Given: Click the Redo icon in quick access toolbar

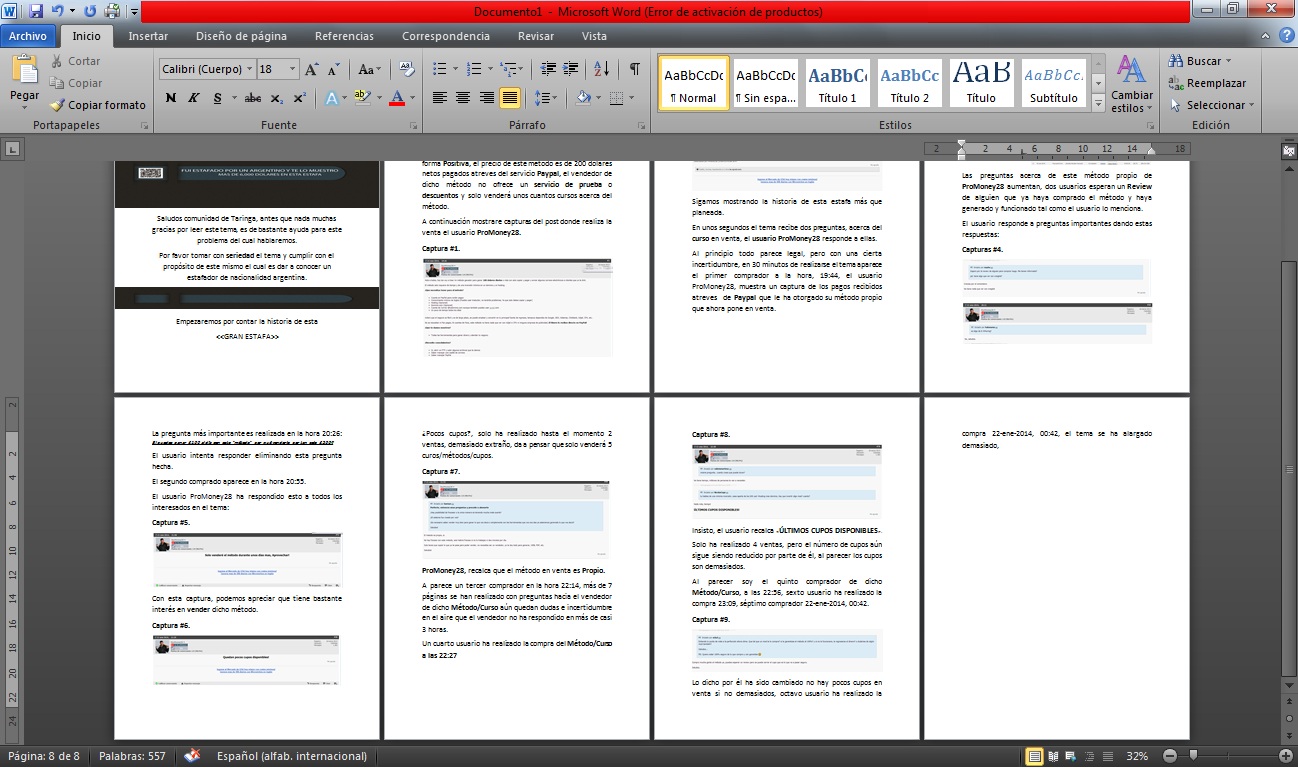Looking at the screenshot, I should tap(91, 12).
